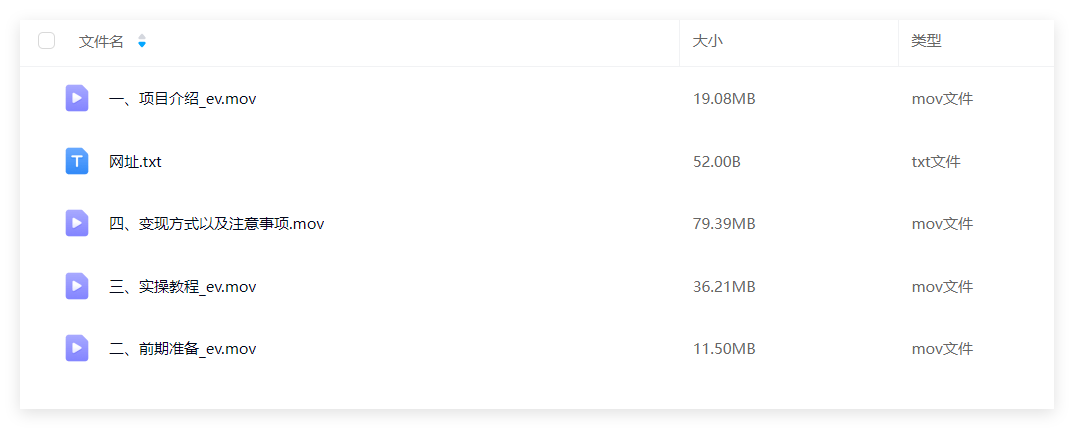The width and height of the screenshot is (1074, 429).
Task: Click the video icon beside 二、前期准备_ev.mov
Action: pyautogui.click(x=77, y=348)
